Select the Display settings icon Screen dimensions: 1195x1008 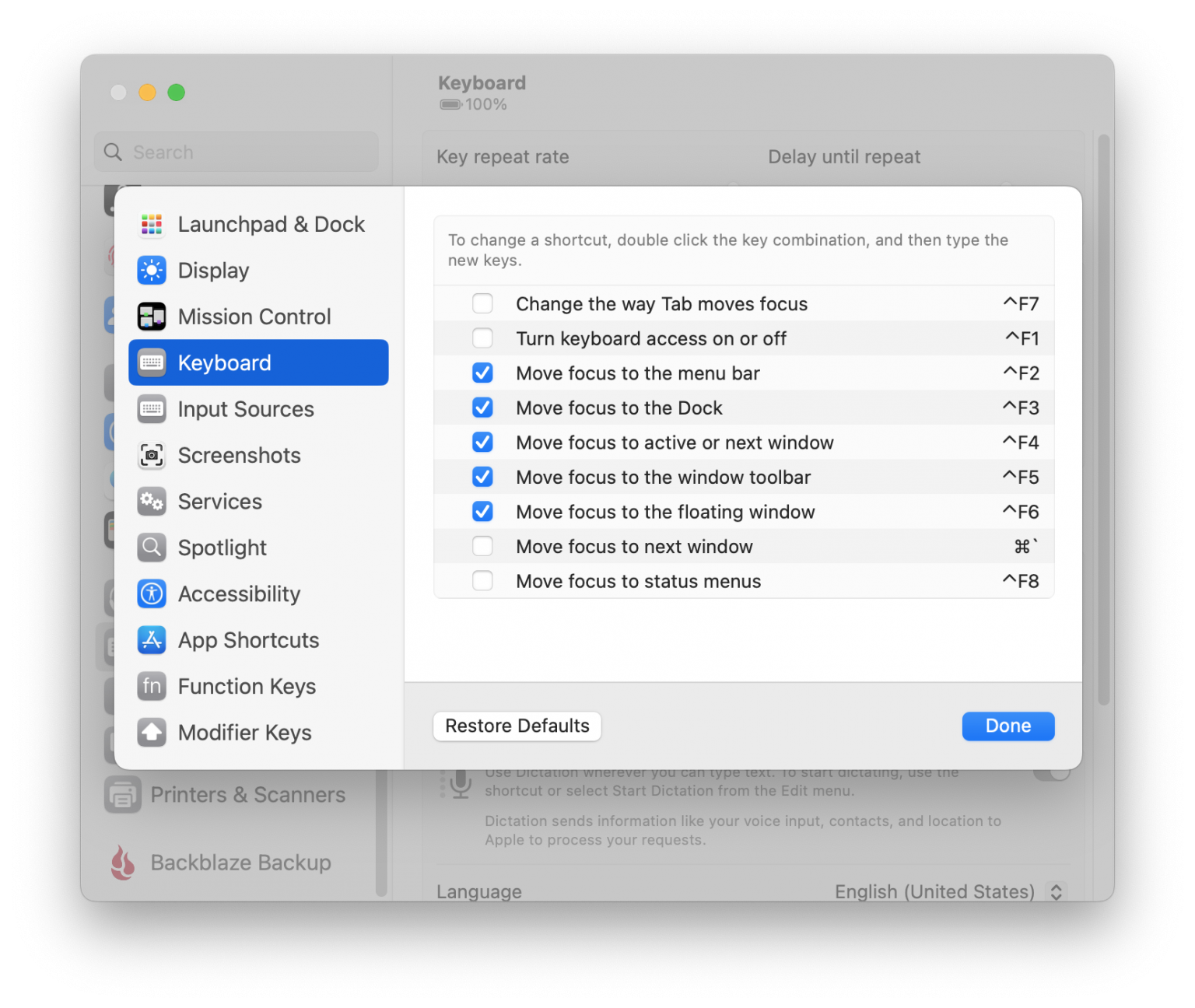tap(213, 270)
